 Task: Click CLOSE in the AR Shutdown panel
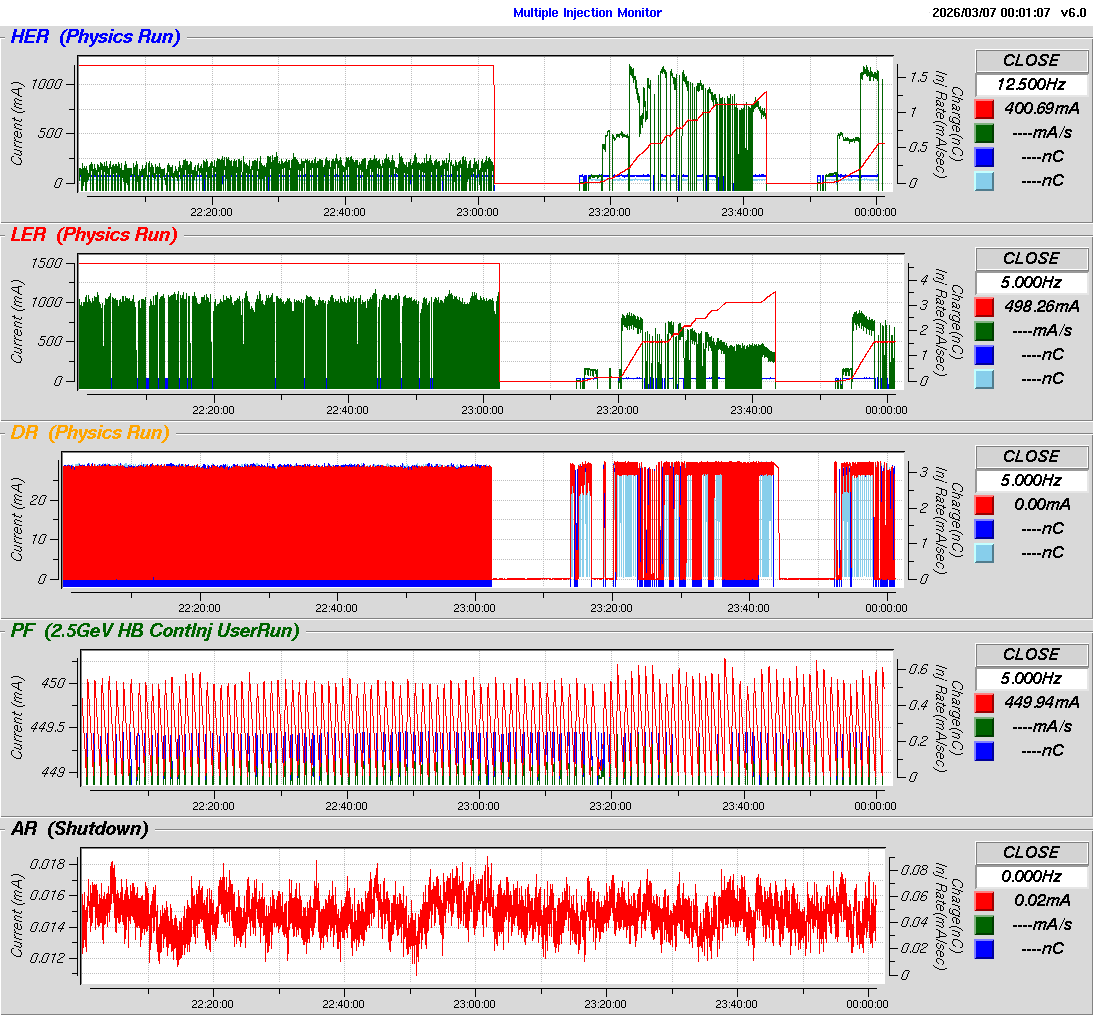pos(1031,852)
